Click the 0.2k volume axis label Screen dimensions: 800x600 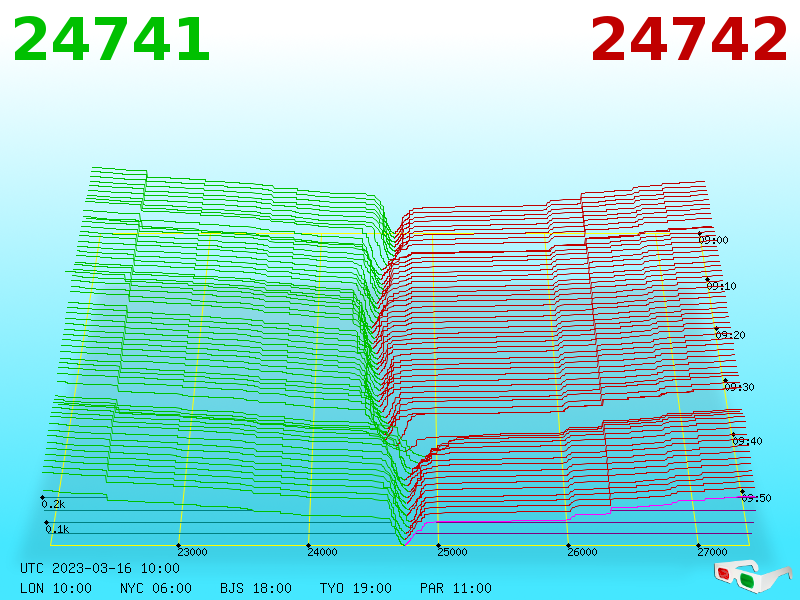[53, 505]
